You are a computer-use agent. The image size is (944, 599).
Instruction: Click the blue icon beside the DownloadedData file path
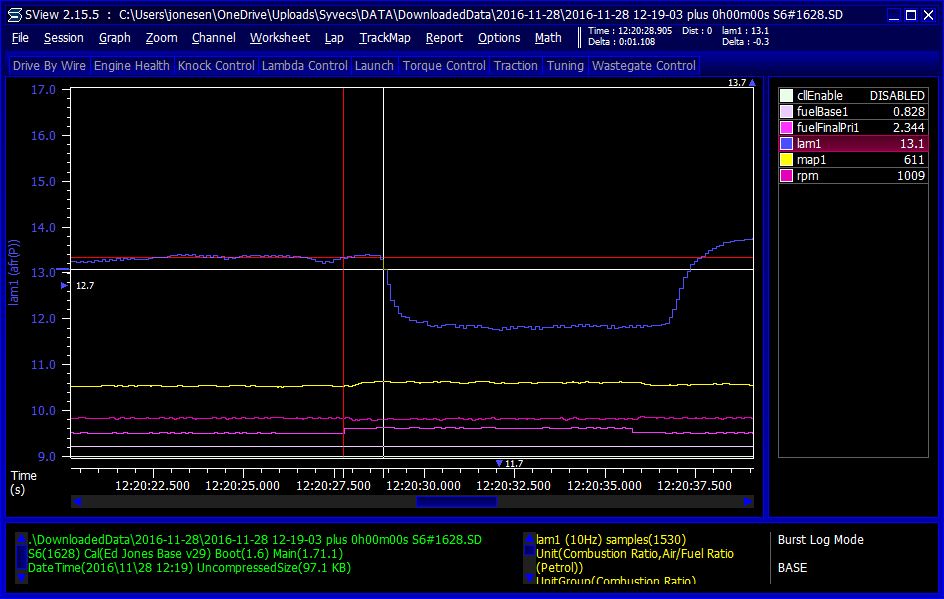[21, 540]
